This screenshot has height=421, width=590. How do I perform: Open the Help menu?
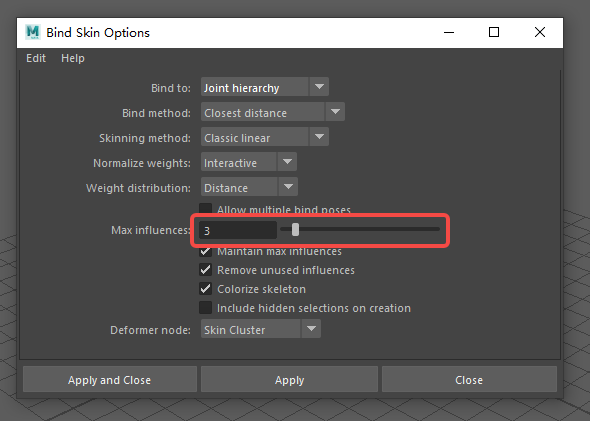point(73,58)
